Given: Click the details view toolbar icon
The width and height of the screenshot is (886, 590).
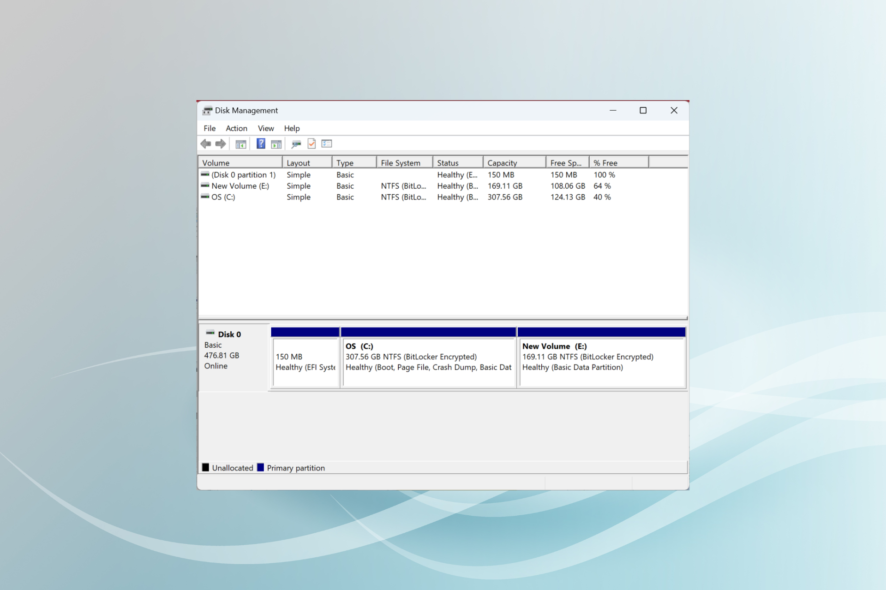Looking at the screenshot, I should 326,143.
